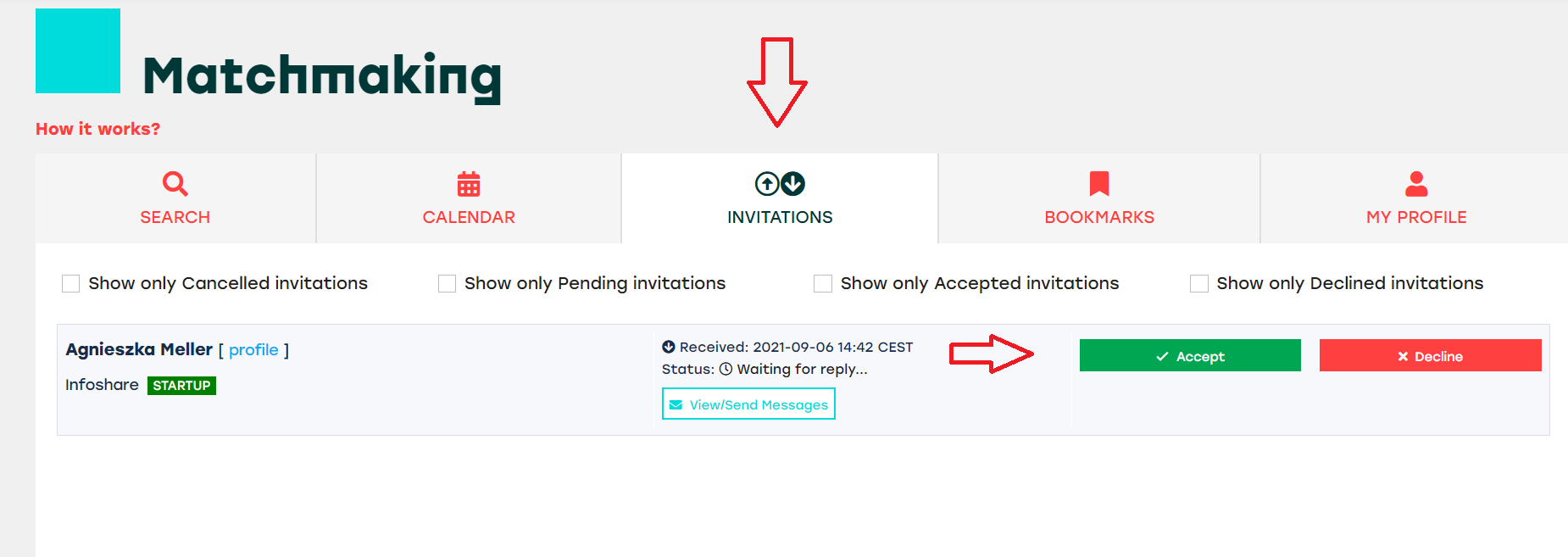Go to the MY PROFILE tab
This screenshot has width=1568, height=557.
tap(1416, 198)
